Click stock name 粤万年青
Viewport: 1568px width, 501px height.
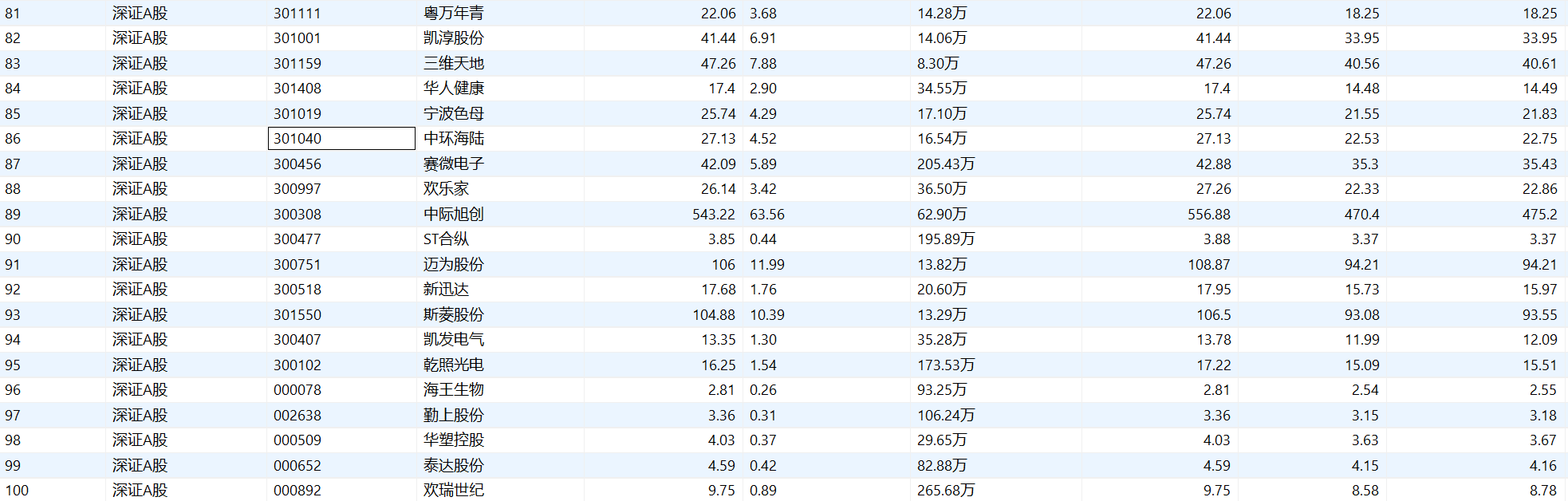454,14
